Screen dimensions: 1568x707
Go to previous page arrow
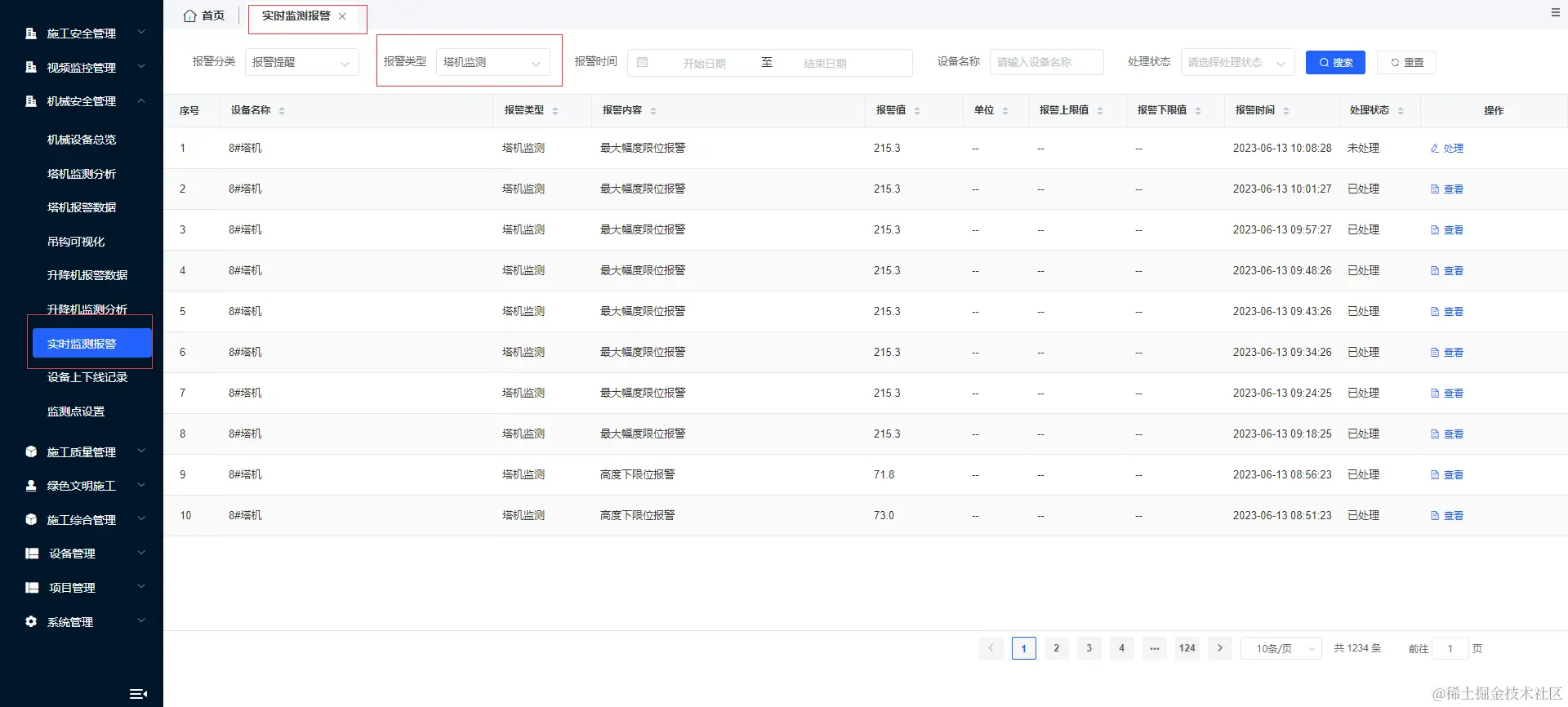tap(991, 648)
